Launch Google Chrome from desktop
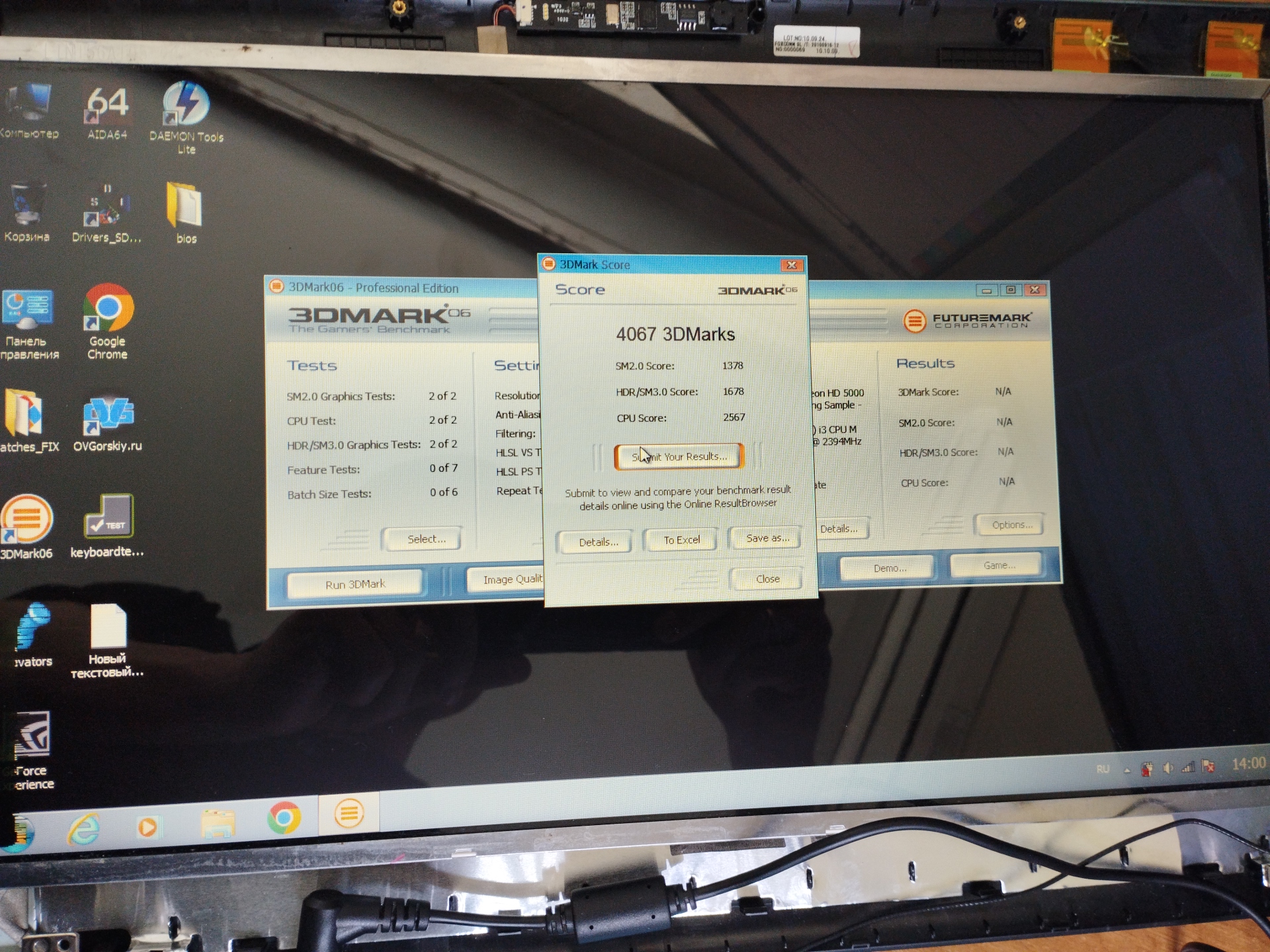The width and height of the screenshot is (1270, 952). [x=108, y=323]
